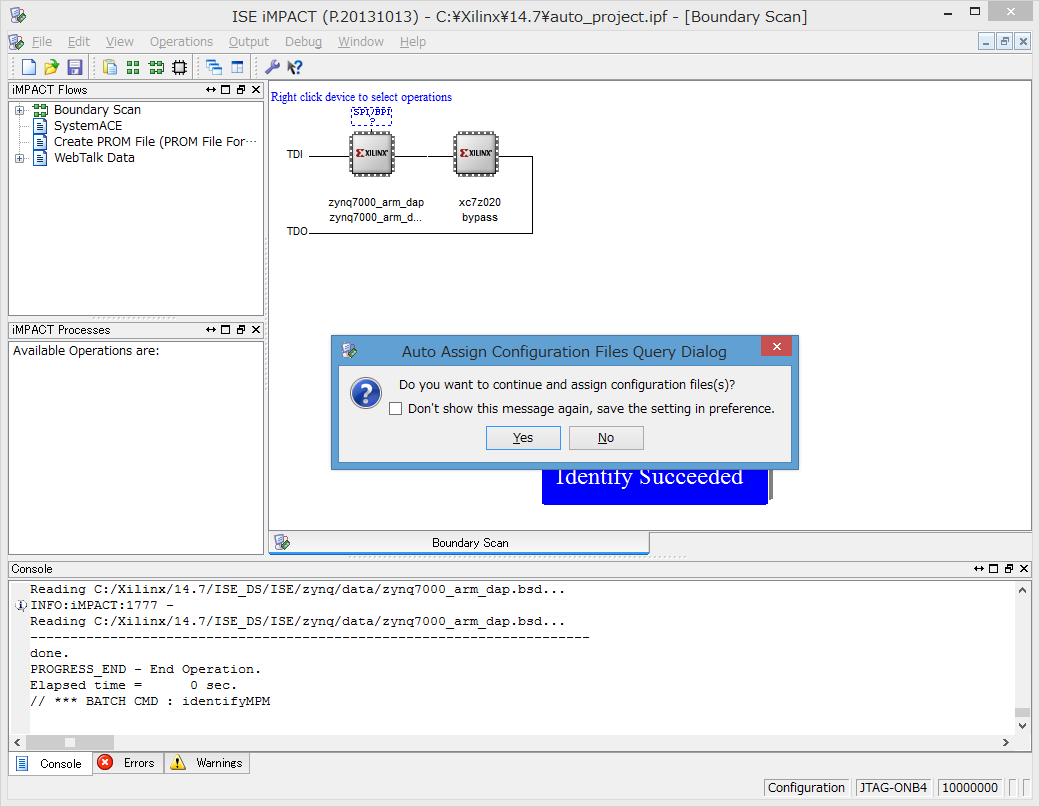Click No in the query dialog
The width and height of the screenshot is (1040, 807).
point(606,438)
